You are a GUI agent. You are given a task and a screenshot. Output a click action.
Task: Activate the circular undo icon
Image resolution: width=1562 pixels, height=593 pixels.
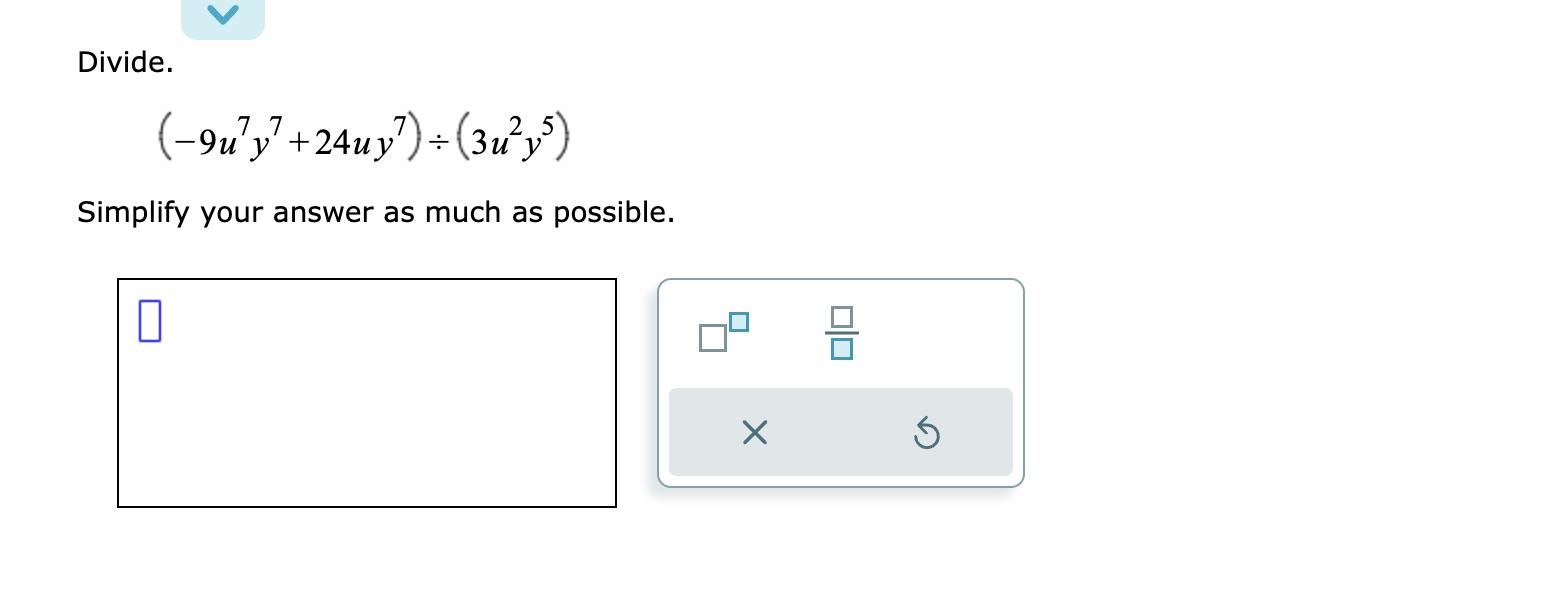coord(925,432)
